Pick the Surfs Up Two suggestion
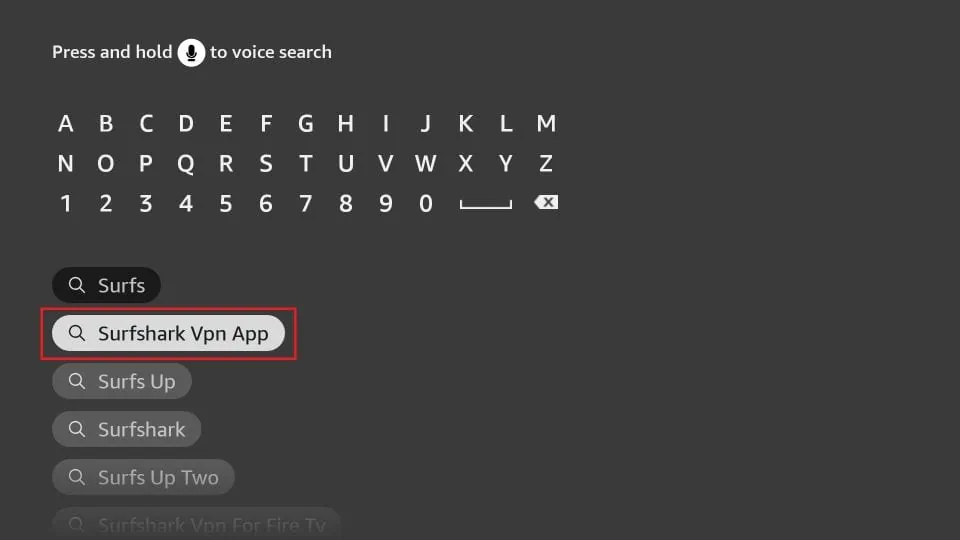This screenshot has width=960, height=540. click(x=143, y=477)
